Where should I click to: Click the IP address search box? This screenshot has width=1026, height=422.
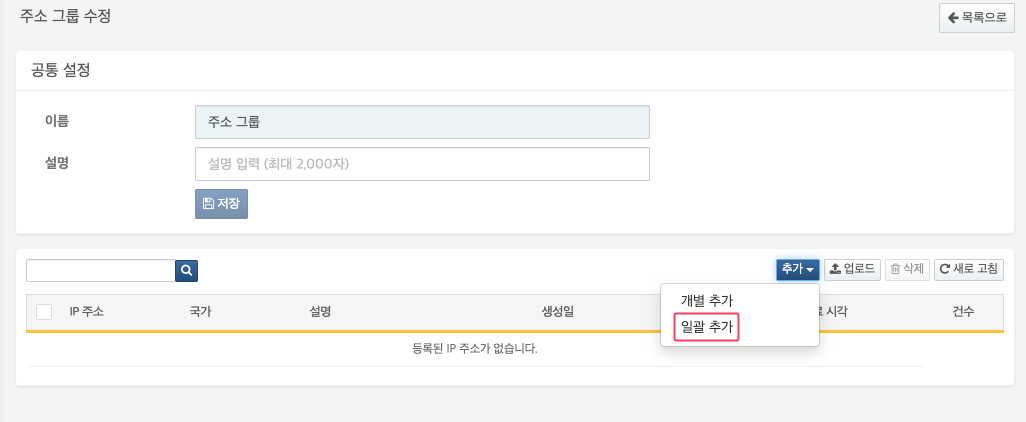pyautogui.click(x=100, y=270)
